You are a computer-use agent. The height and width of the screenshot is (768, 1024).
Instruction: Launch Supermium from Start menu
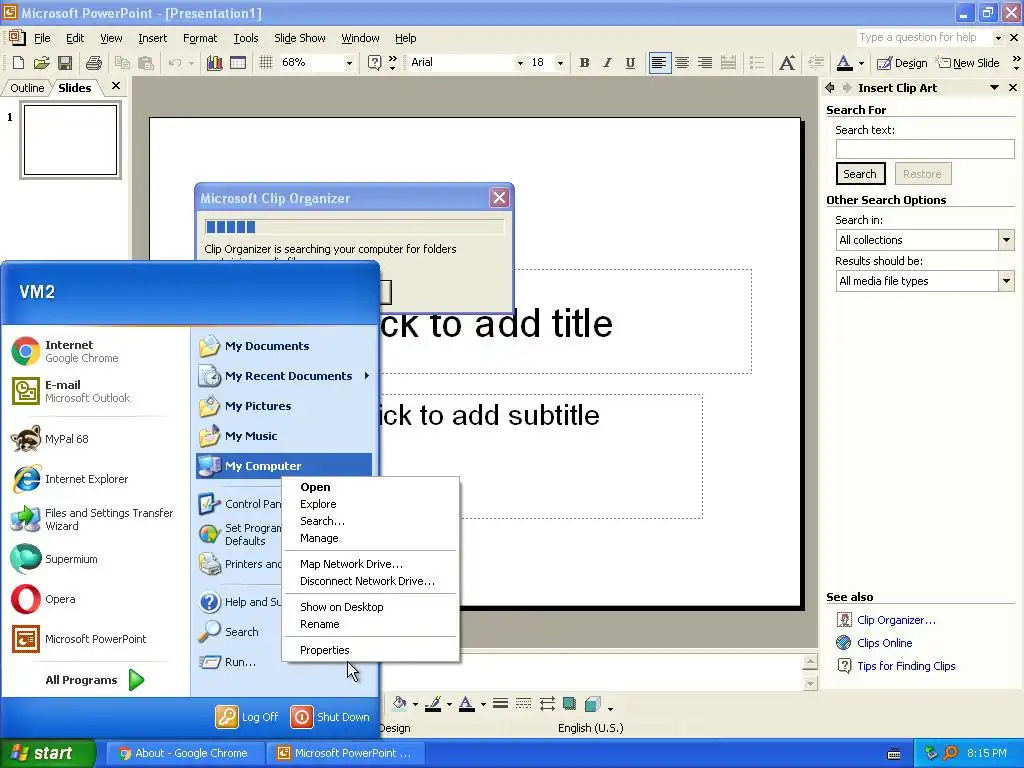97,559
